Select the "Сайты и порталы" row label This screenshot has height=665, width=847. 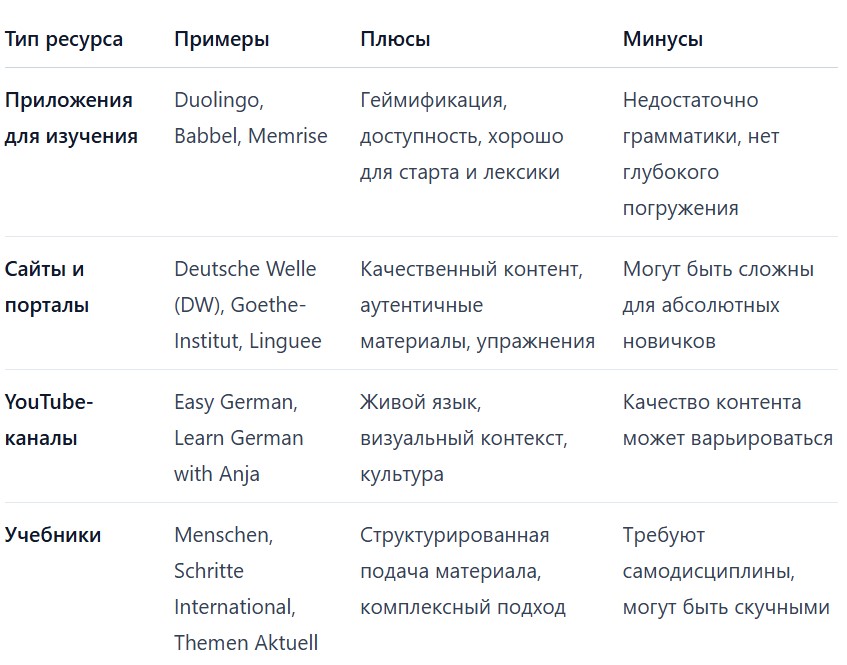46,287
